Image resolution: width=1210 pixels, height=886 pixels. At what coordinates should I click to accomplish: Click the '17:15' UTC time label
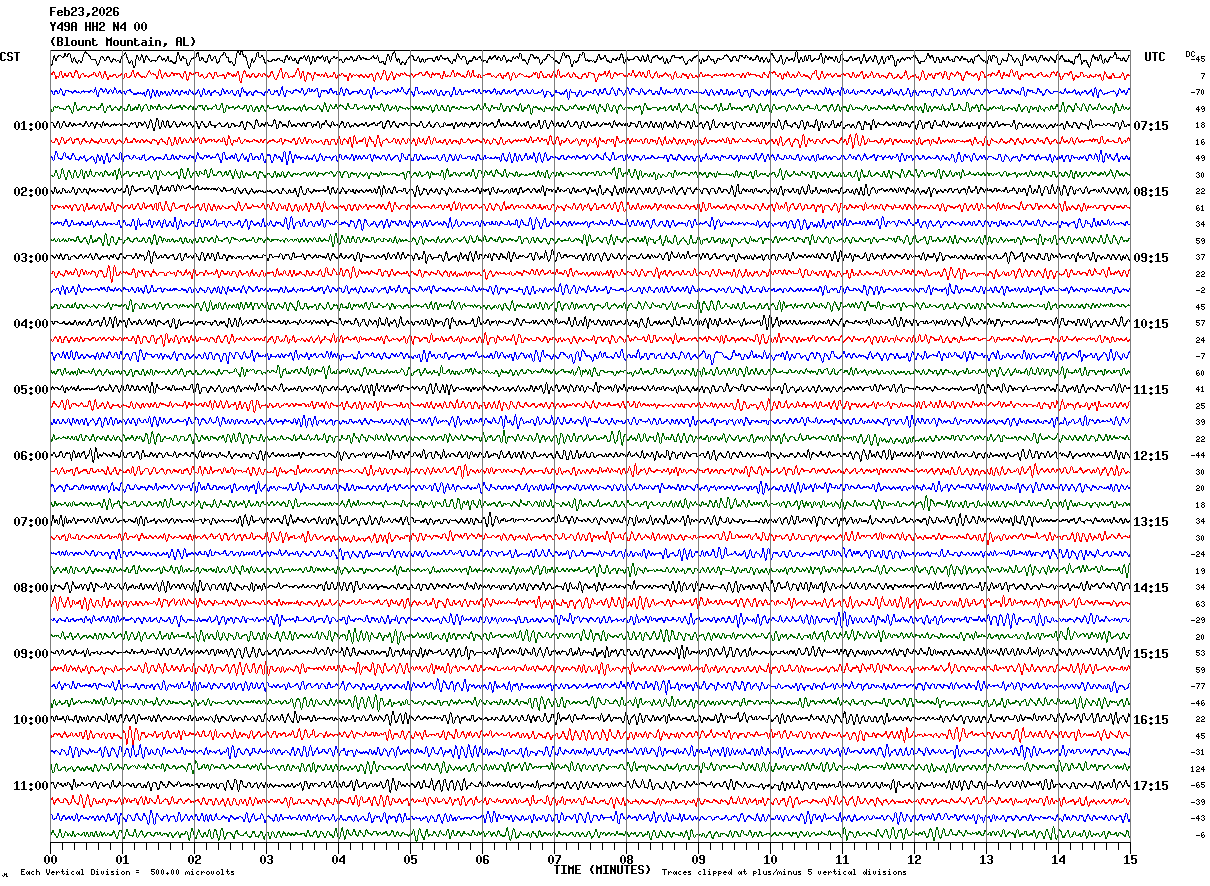tap(1151, 786)
